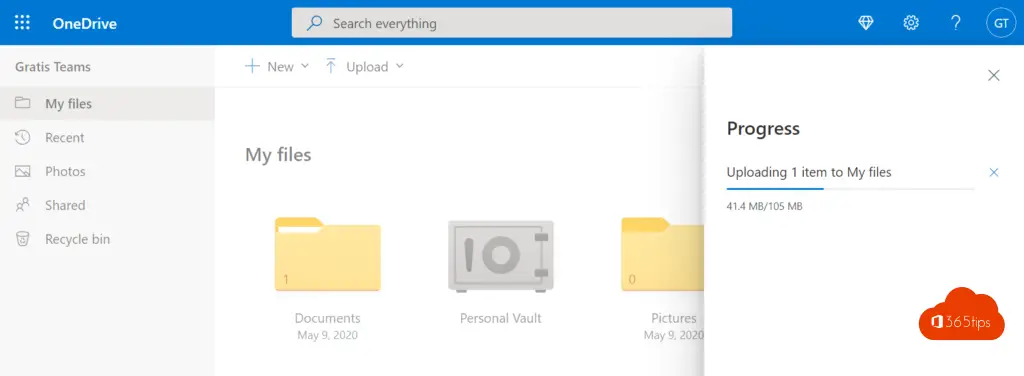Click into the Search everything field
Screen dimensions: 1024x376
point(511,24)
